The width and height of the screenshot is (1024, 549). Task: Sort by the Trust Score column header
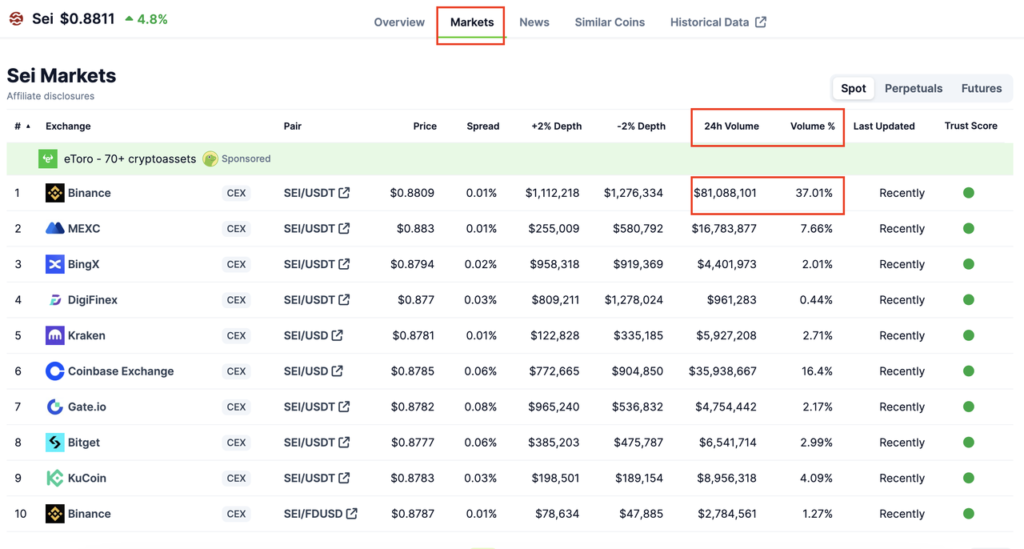[x=970, y=125]
